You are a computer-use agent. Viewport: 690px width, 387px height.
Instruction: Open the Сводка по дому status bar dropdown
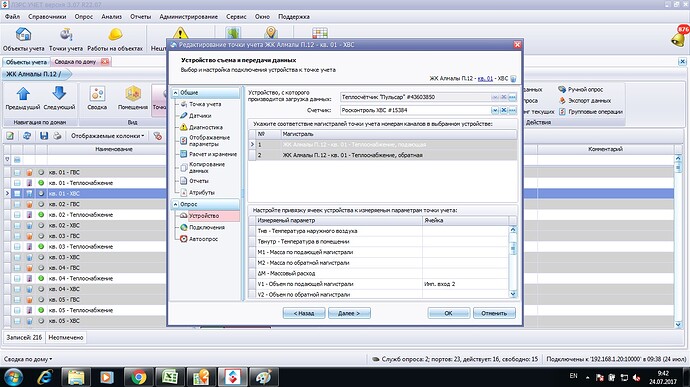28,359
